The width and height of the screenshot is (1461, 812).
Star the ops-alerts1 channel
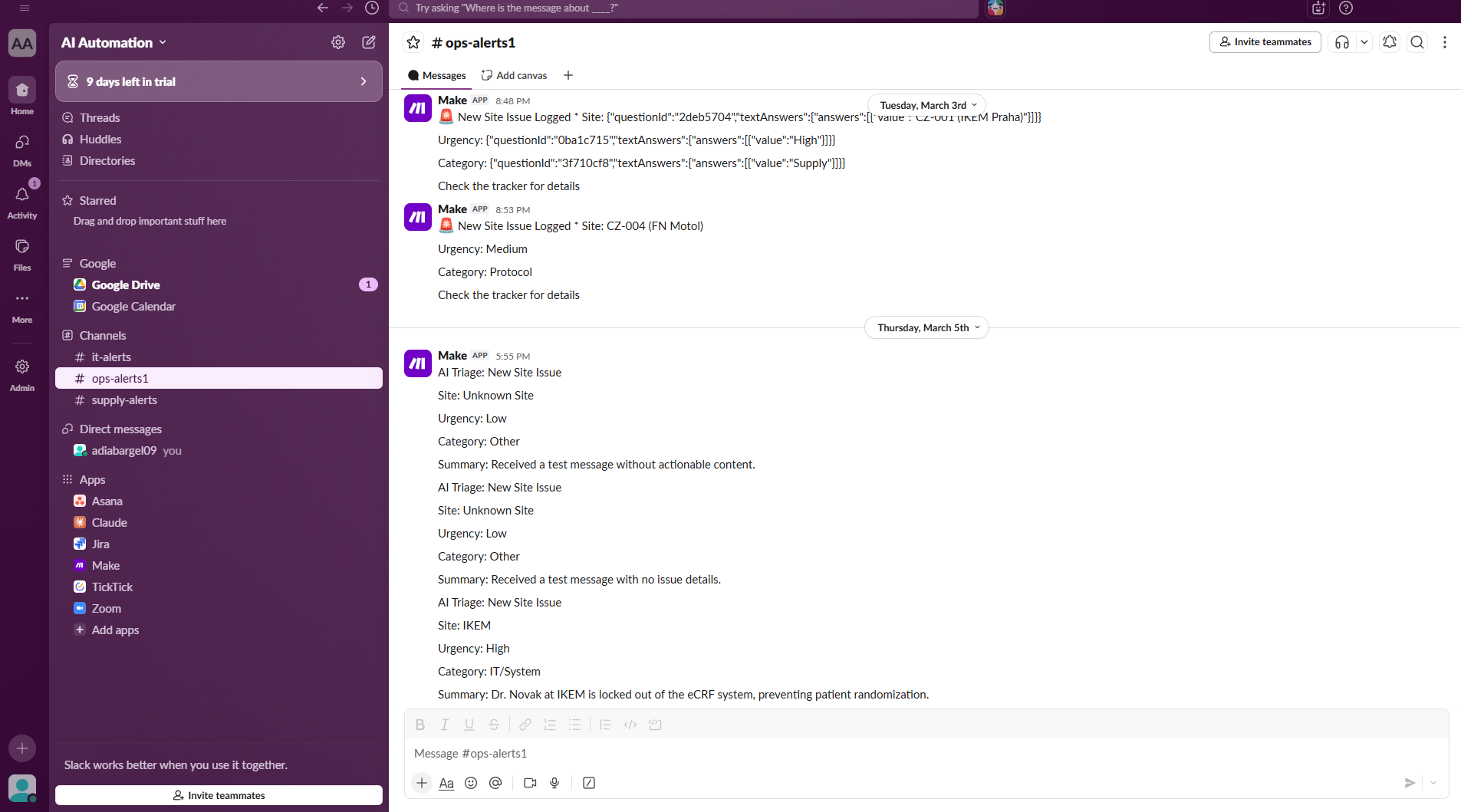[x=413, y=43]
